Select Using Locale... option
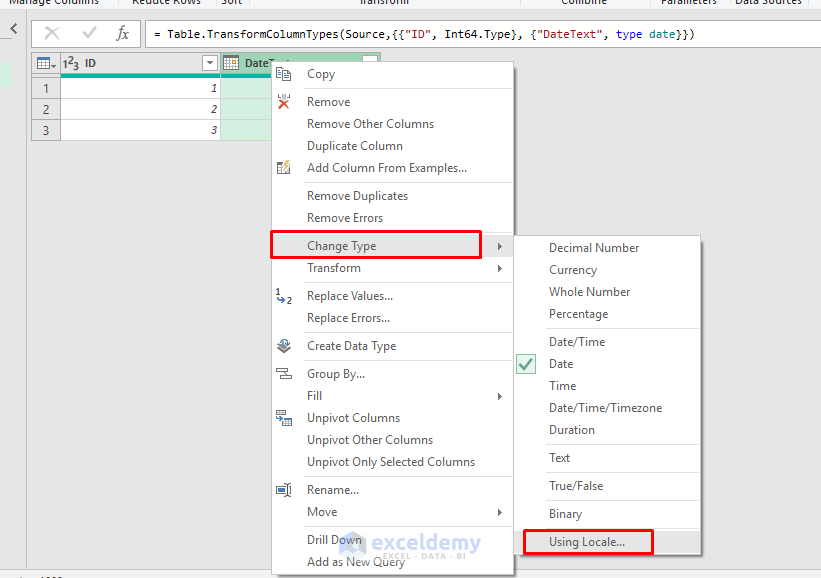821x578 pixels. pyautogui.click(x=588, y=542)
